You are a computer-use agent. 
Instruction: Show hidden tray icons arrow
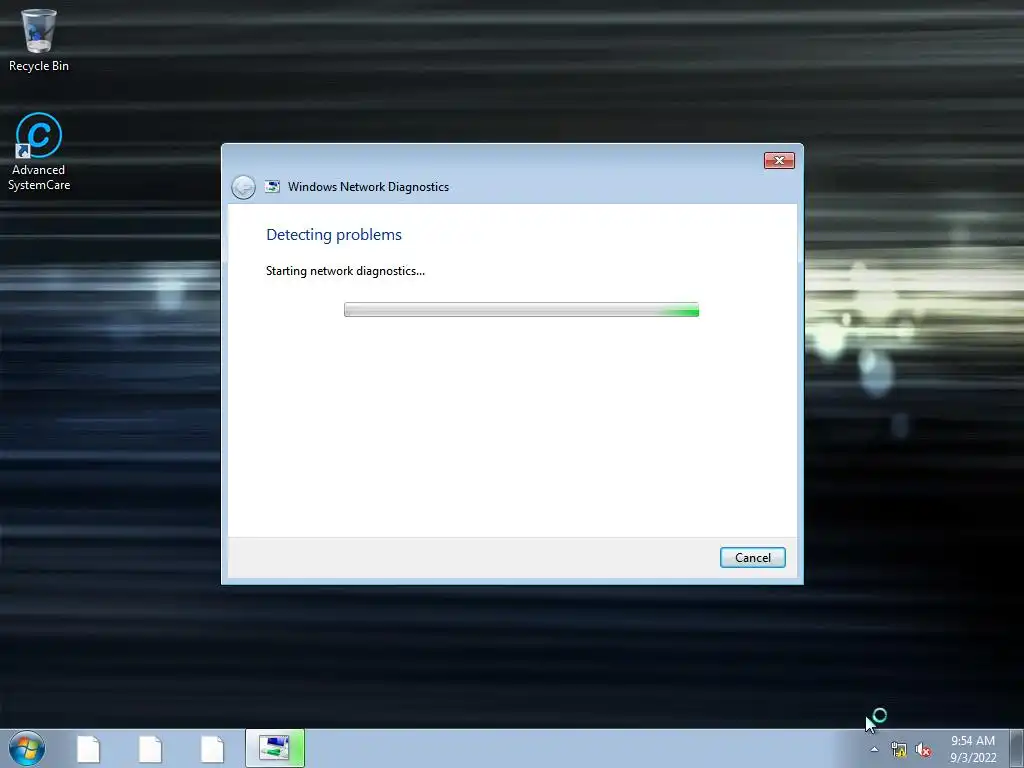pos(874,749)
